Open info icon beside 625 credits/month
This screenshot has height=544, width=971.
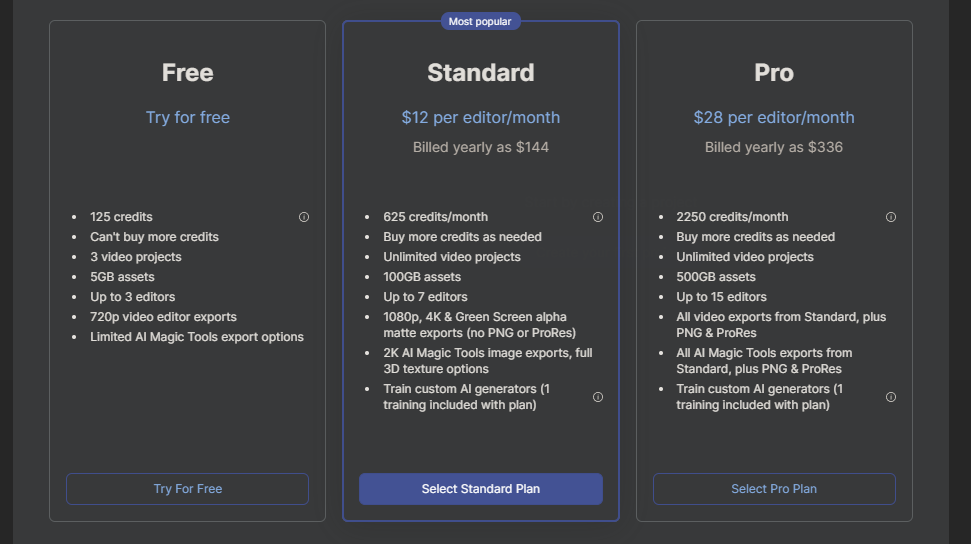tap(598, 217)
